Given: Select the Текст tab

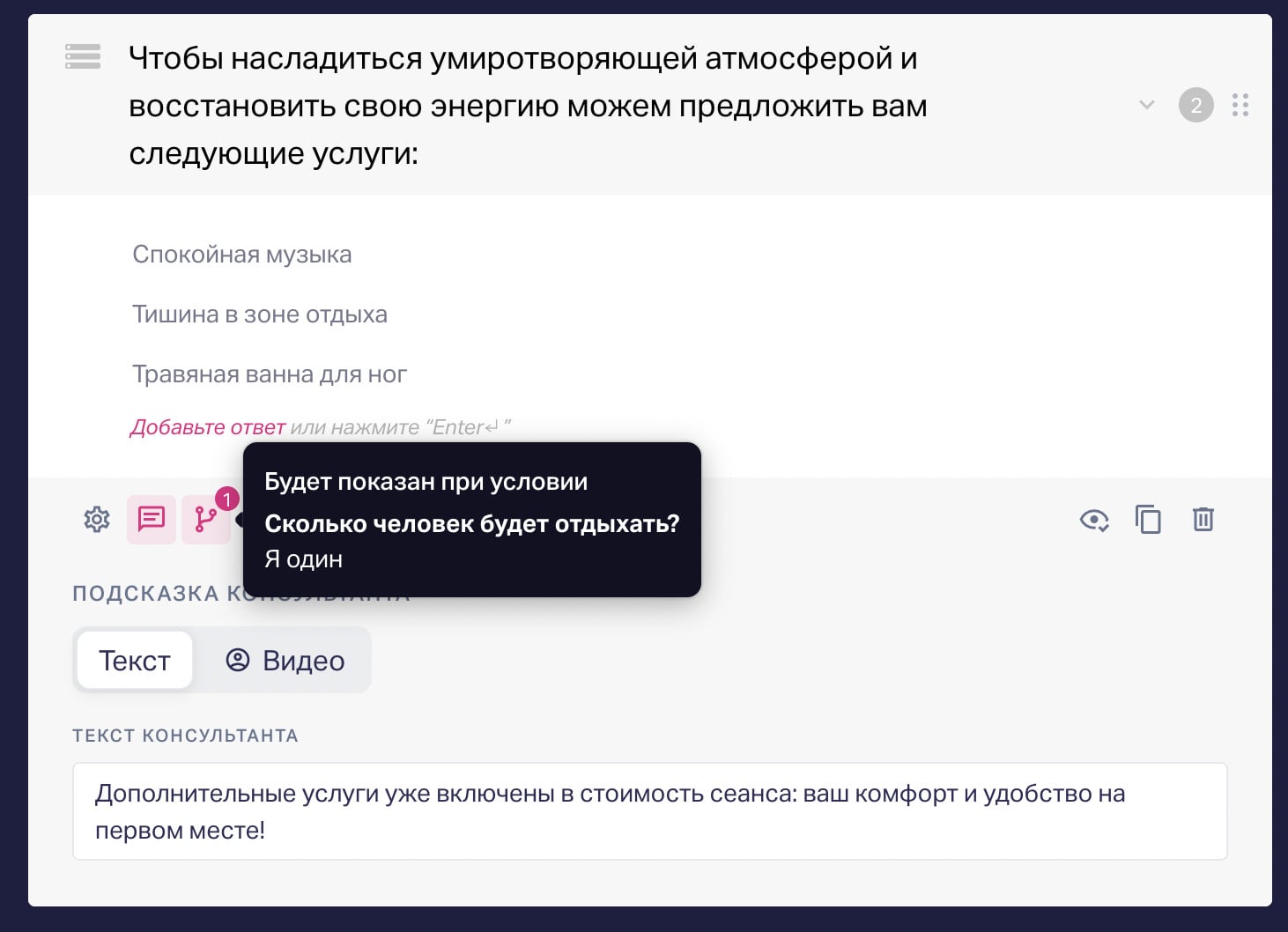Looking at the screenshot, I should [x=134, y=660].
